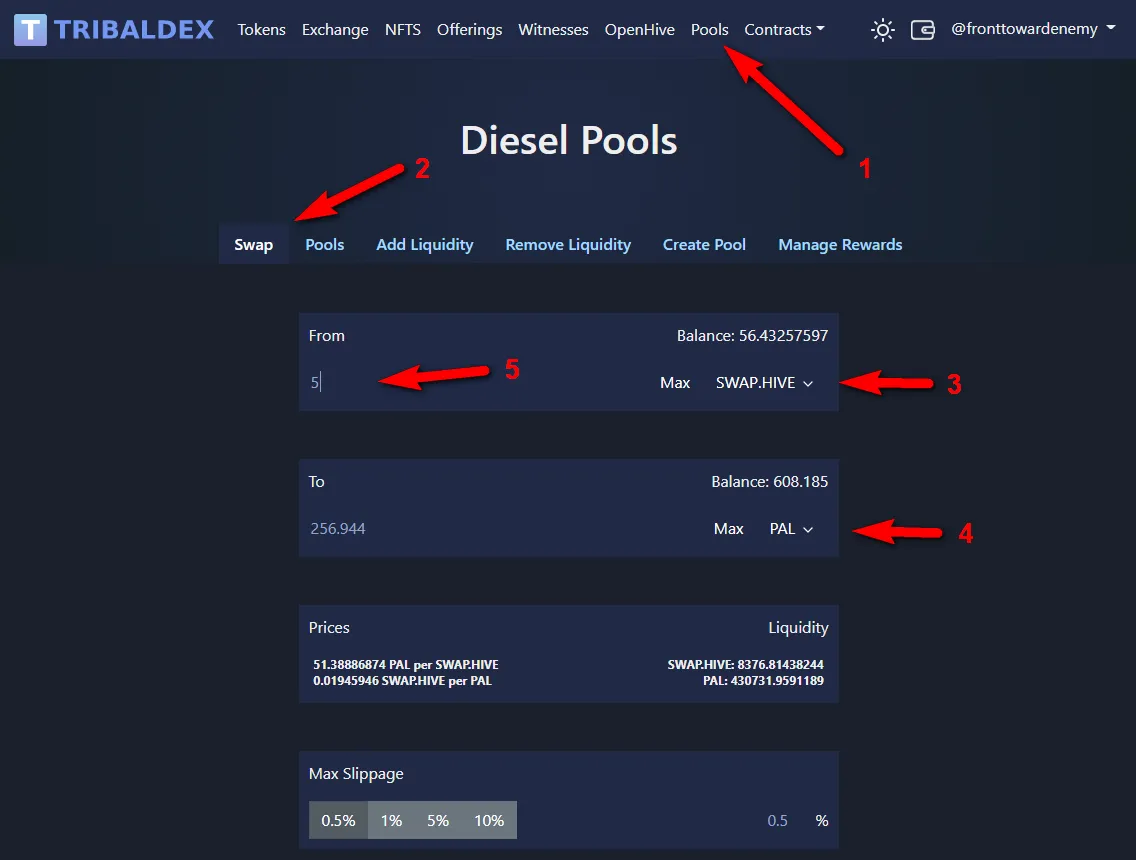This screenshot has width=1136, height=860.
Task: Click the From amount input field
Action: pyautogui.click(x=478, y=383)
